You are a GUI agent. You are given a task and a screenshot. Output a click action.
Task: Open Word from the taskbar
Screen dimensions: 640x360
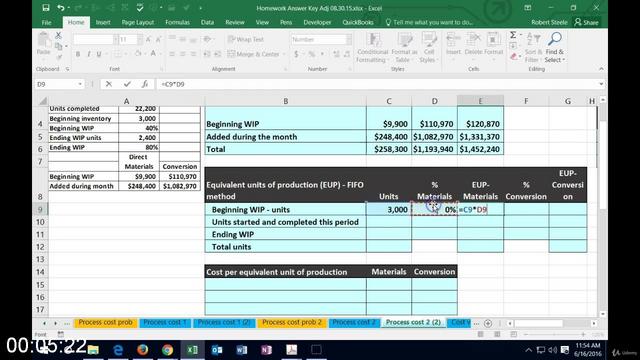pos(242,350)
